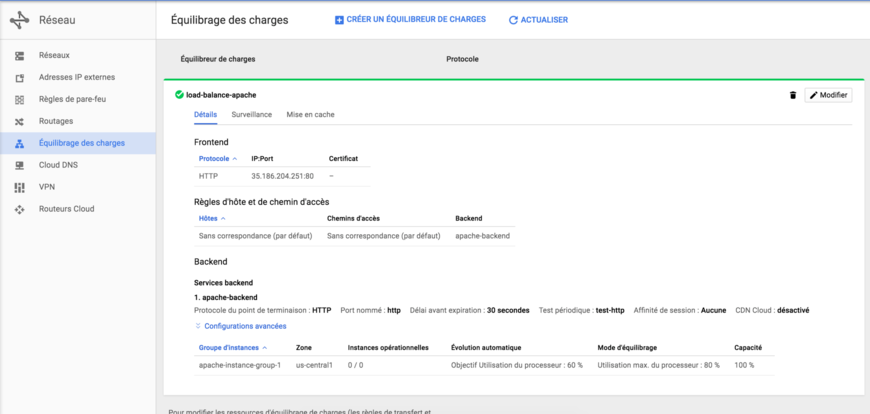The width and height of the screenshot is (870, 414).
Task: Click the Équilibreur de charges column header
Action: [x=218, y=59]
